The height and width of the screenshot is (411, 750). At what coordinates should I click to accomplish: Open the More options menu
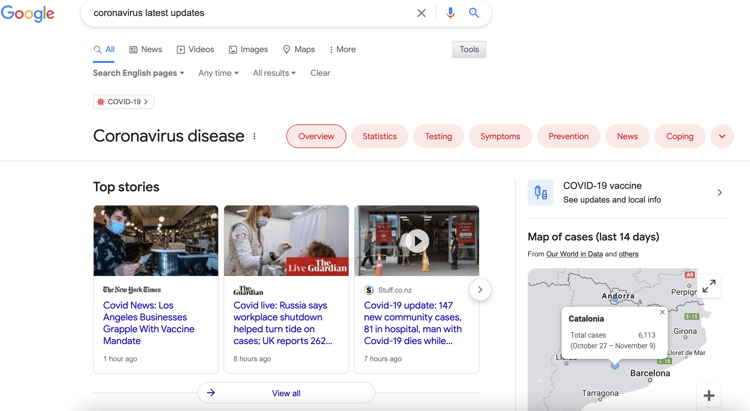[343, 49]
